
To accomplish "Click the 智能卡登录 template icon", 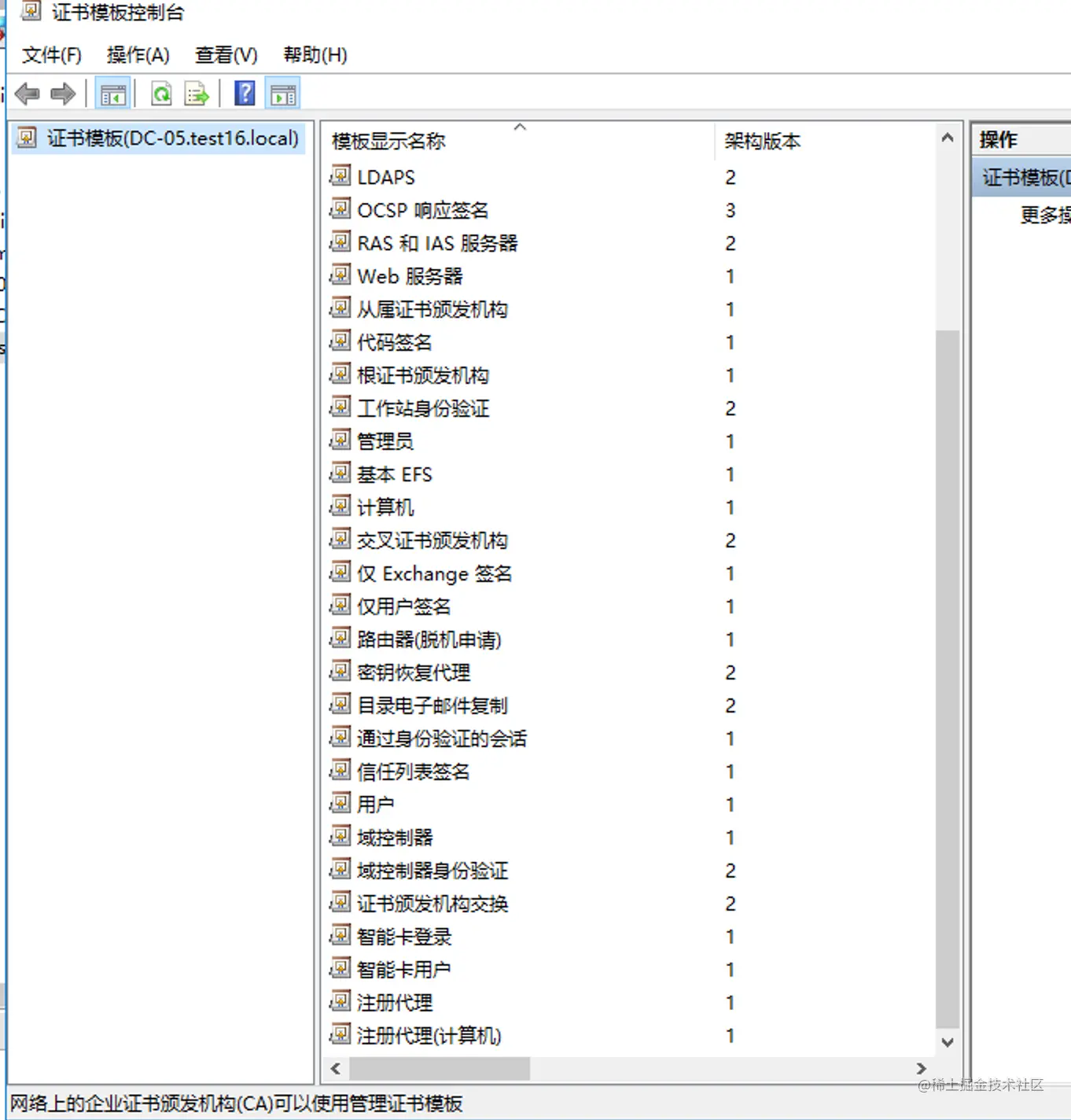I will tap(340, 935).
